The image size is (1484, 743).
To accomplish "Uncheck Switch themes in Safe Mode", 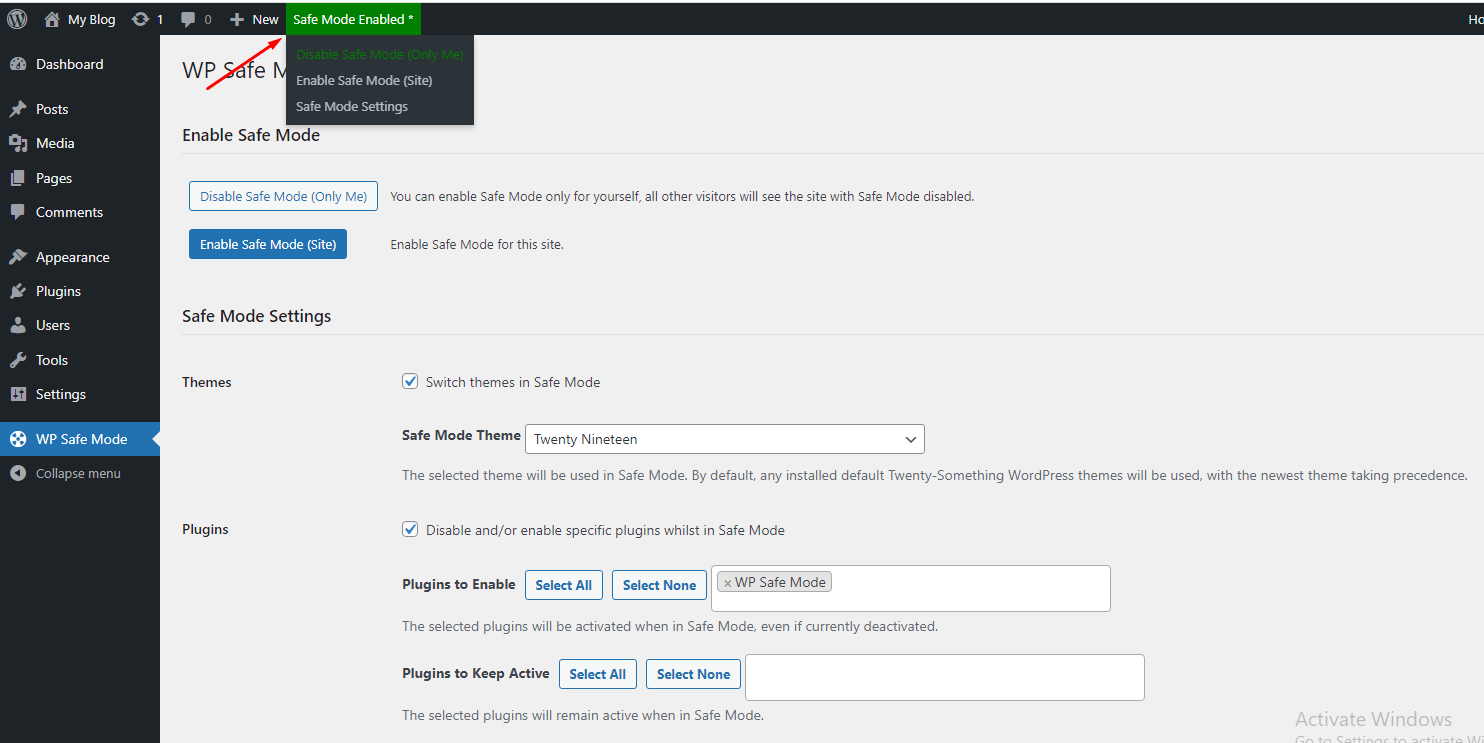I will [x=410, y=381].
